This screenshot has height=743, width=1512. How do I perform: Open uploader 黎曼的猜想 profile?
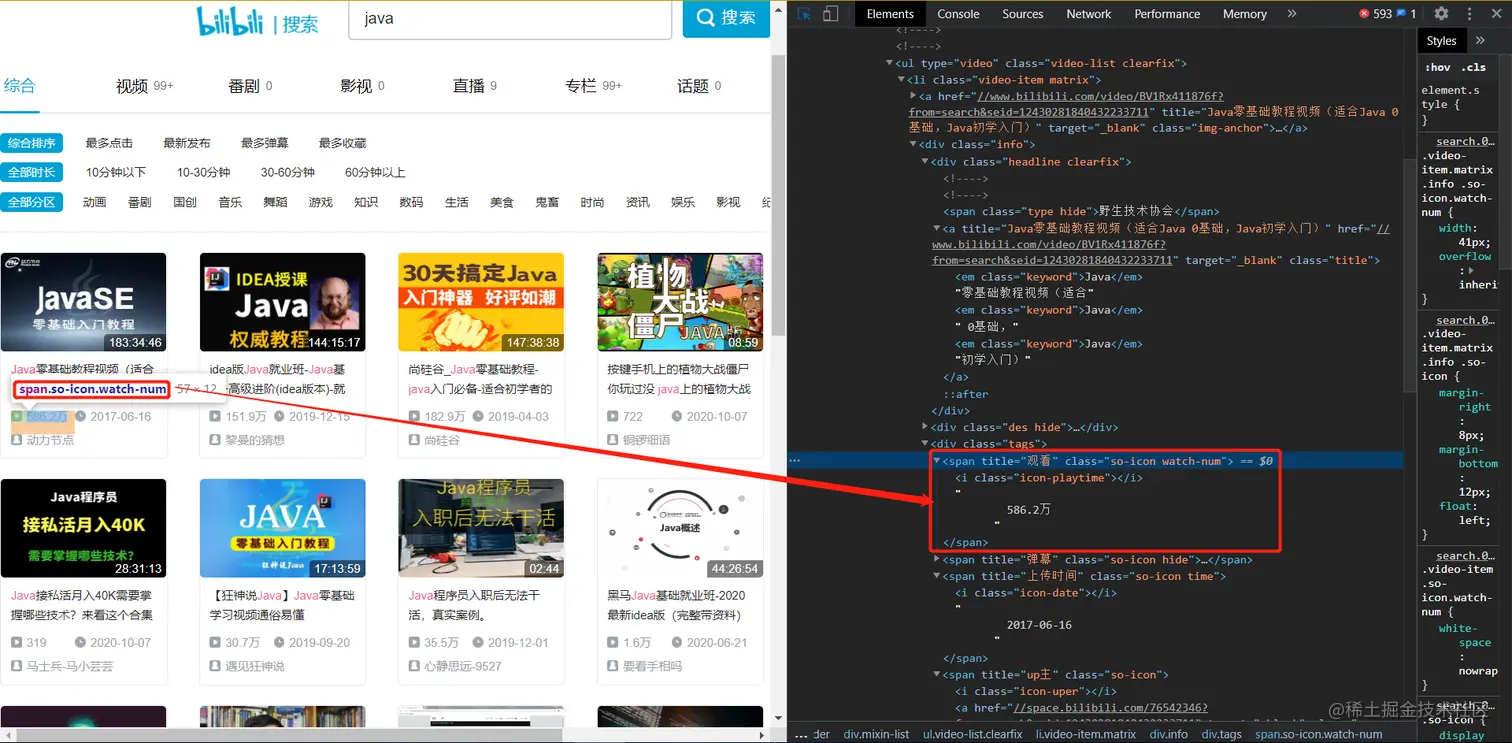255,440
